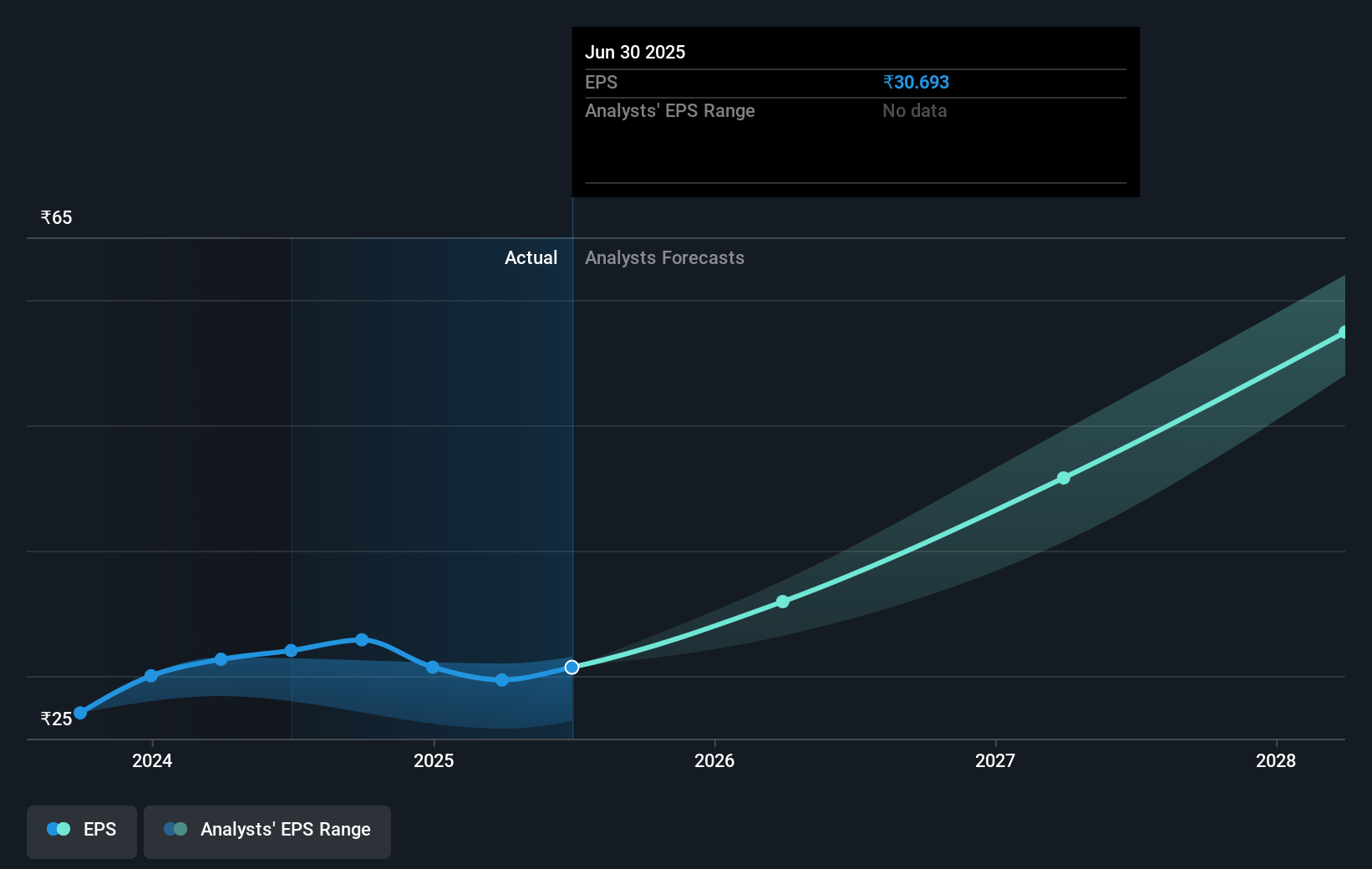Toggle the Analysts' EPS Range legend
The image size is (1372, 869).
pyautogui.click(x=267, y=831)
